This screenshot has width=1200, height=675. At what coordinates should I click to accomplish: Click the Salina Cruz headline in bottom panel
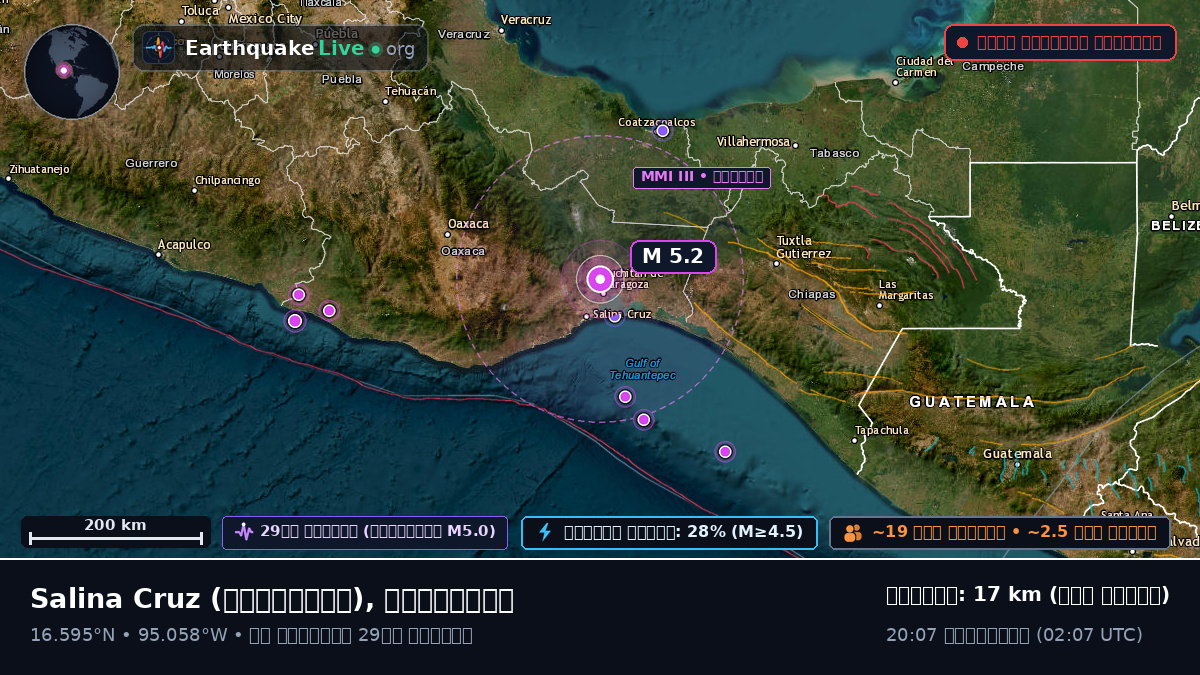click(x=272, y=599)
